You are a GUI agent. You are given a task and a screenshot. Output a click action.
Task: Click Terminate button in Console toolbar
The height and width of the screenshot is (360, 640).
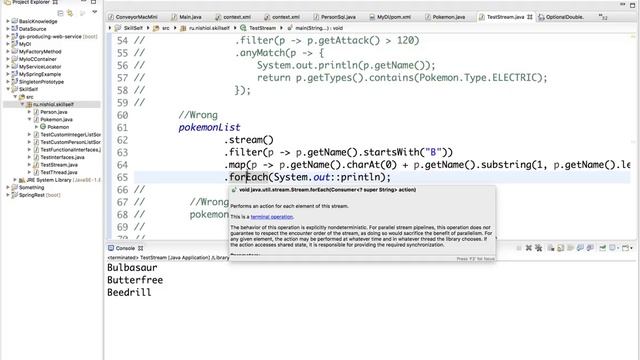coord(519,248)
